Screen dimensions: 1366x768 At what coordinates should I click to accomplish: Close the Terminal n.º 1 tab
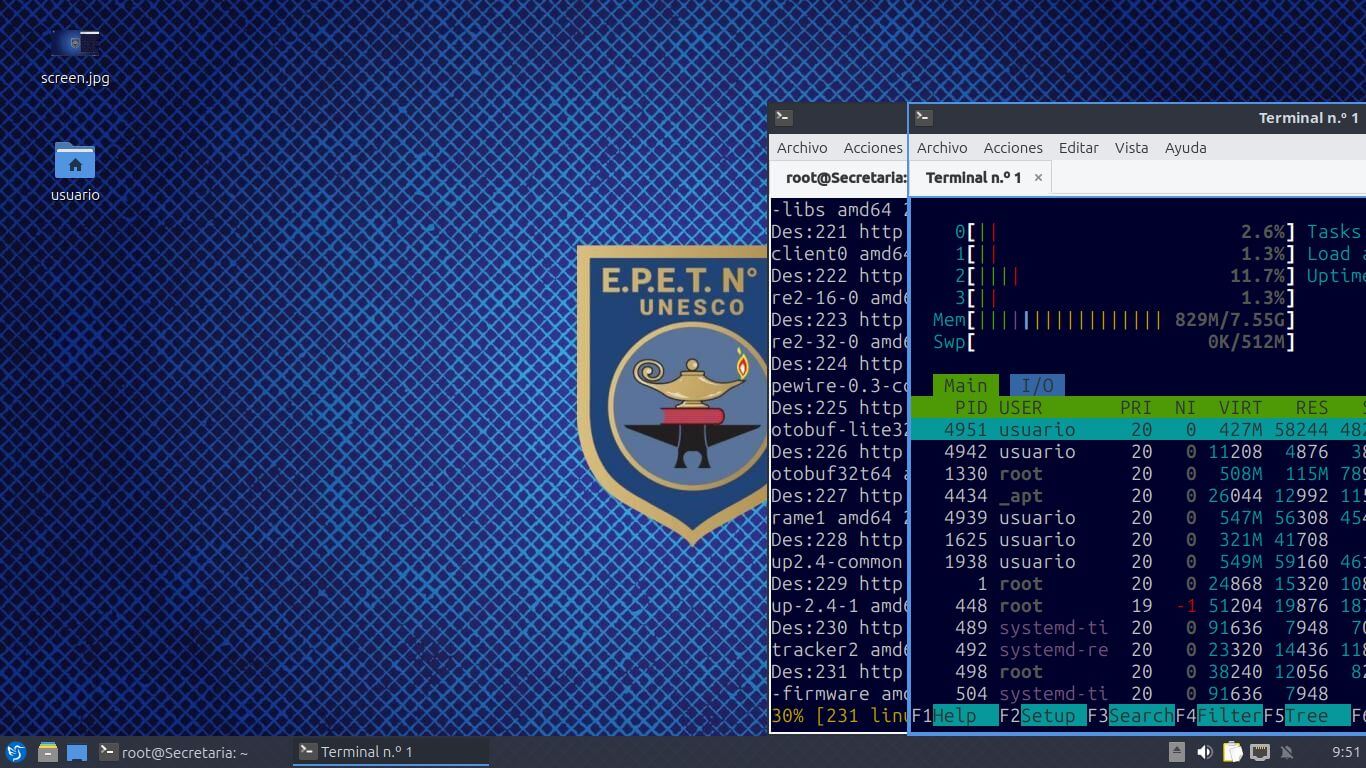point(1038,177)
